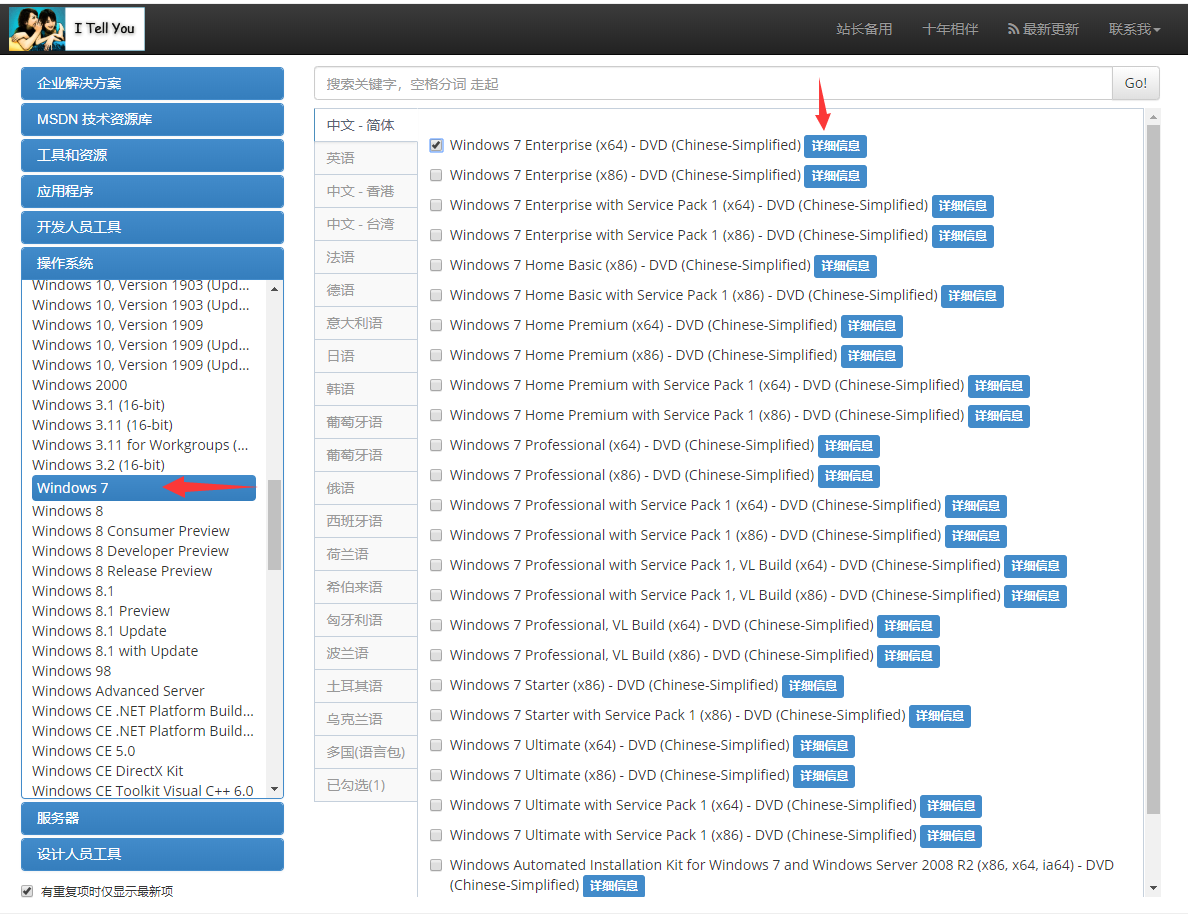
Task: Select Windows 98 in the OS list
Action: pyautogui.click(x=71, y=671)
